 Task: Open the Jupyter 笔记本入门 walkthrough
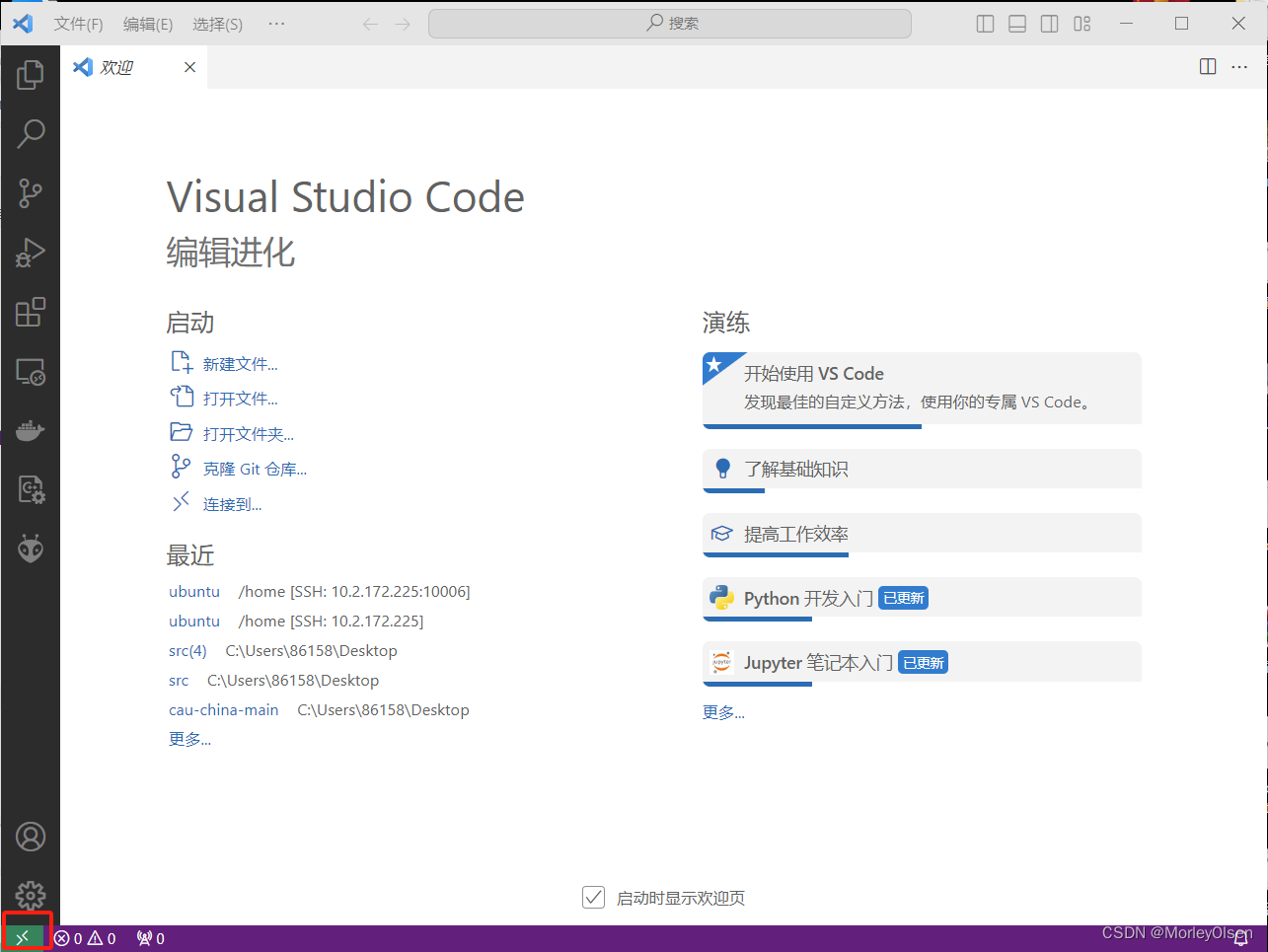[922, 662]
